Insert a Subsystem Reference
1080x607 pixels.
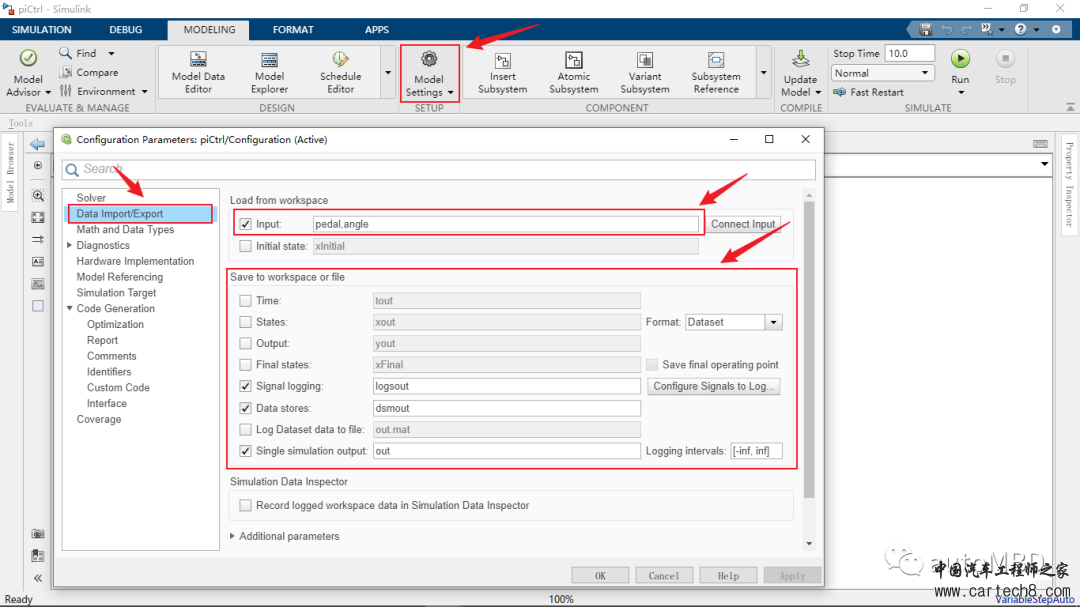(716, 72)
